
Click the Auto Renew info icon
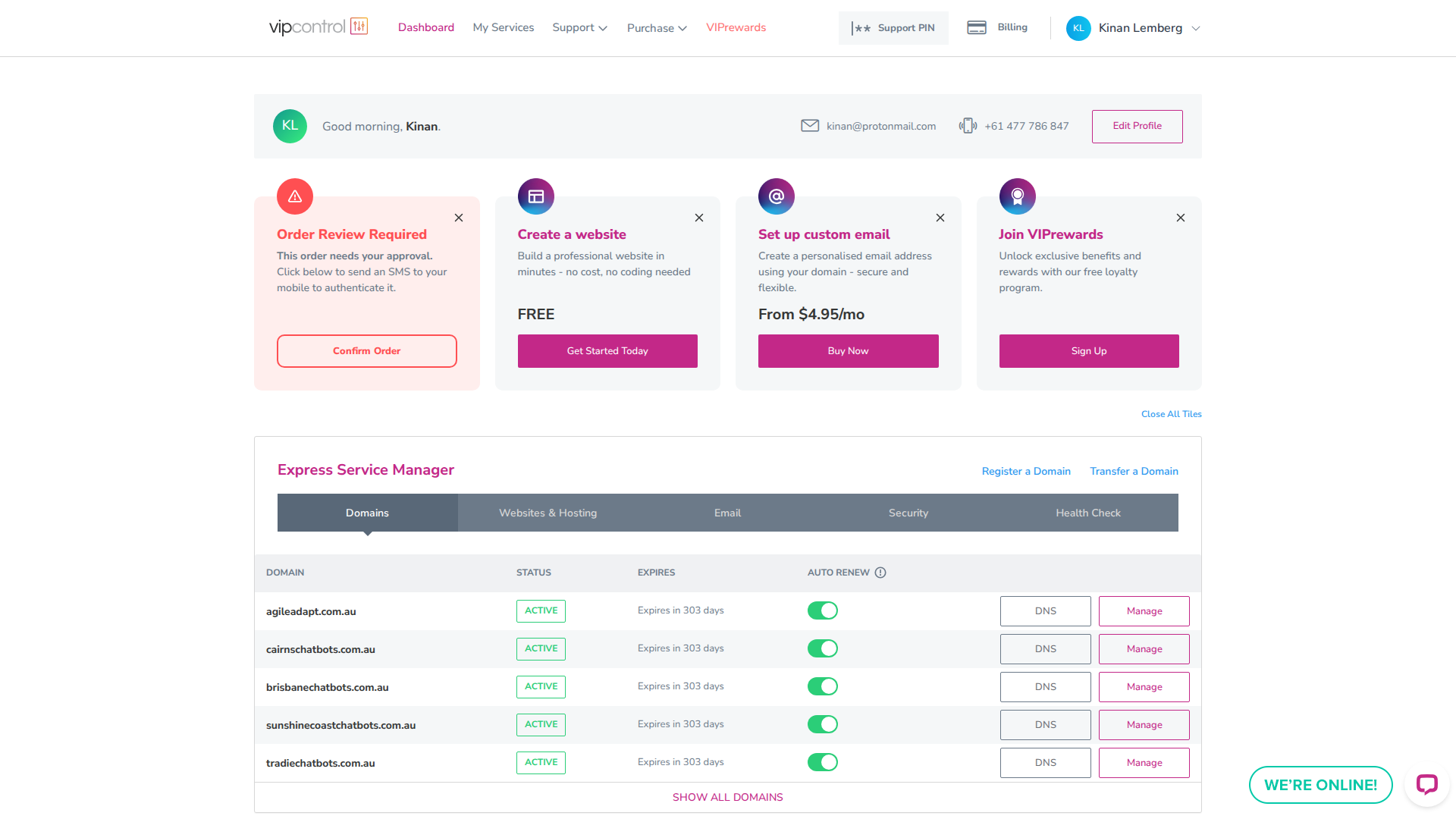(x=880, y=573)
